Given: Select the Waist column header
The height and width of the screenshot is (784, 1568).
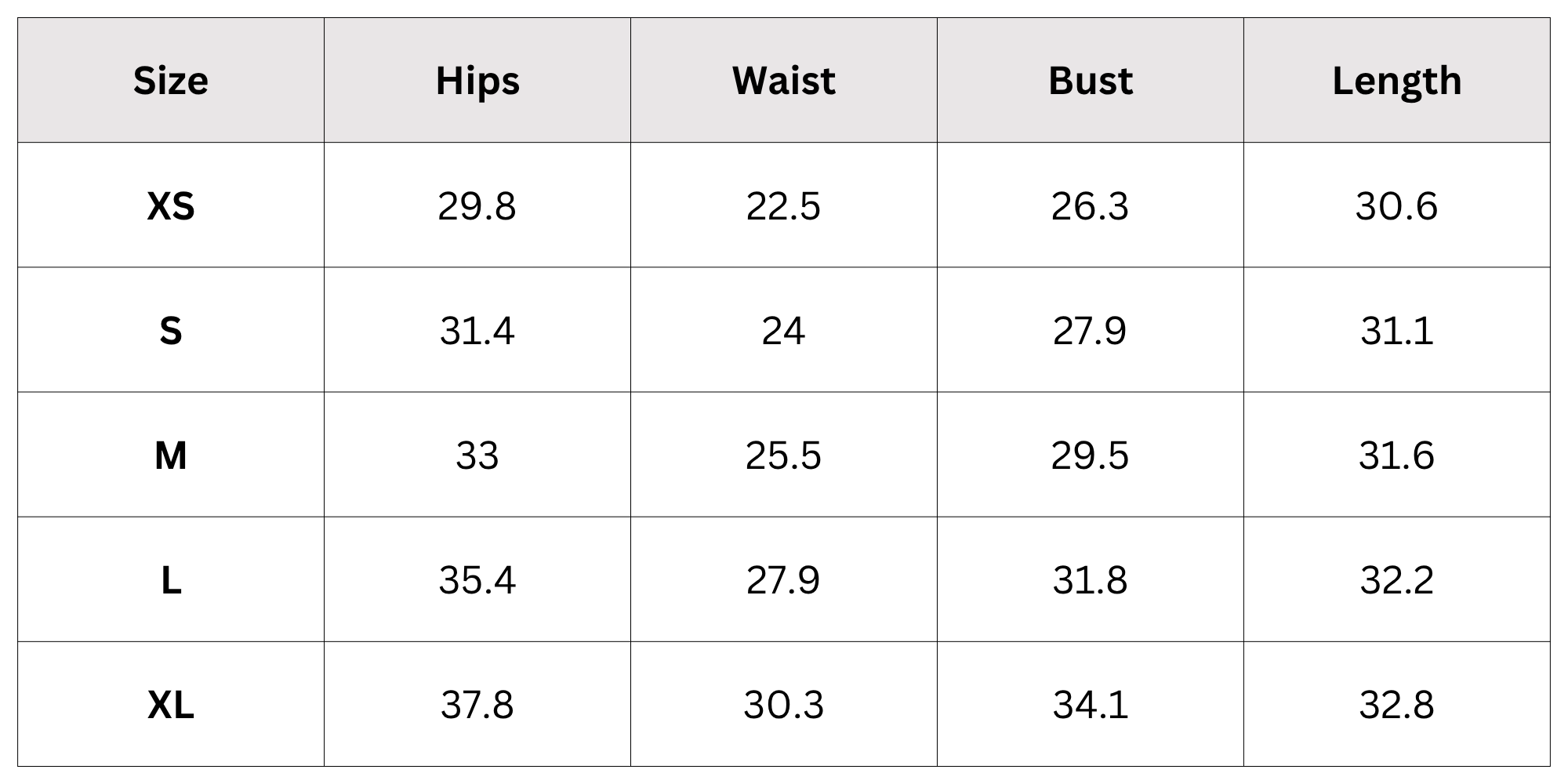Looking at the screenshot, I should (x=784, y=81).
